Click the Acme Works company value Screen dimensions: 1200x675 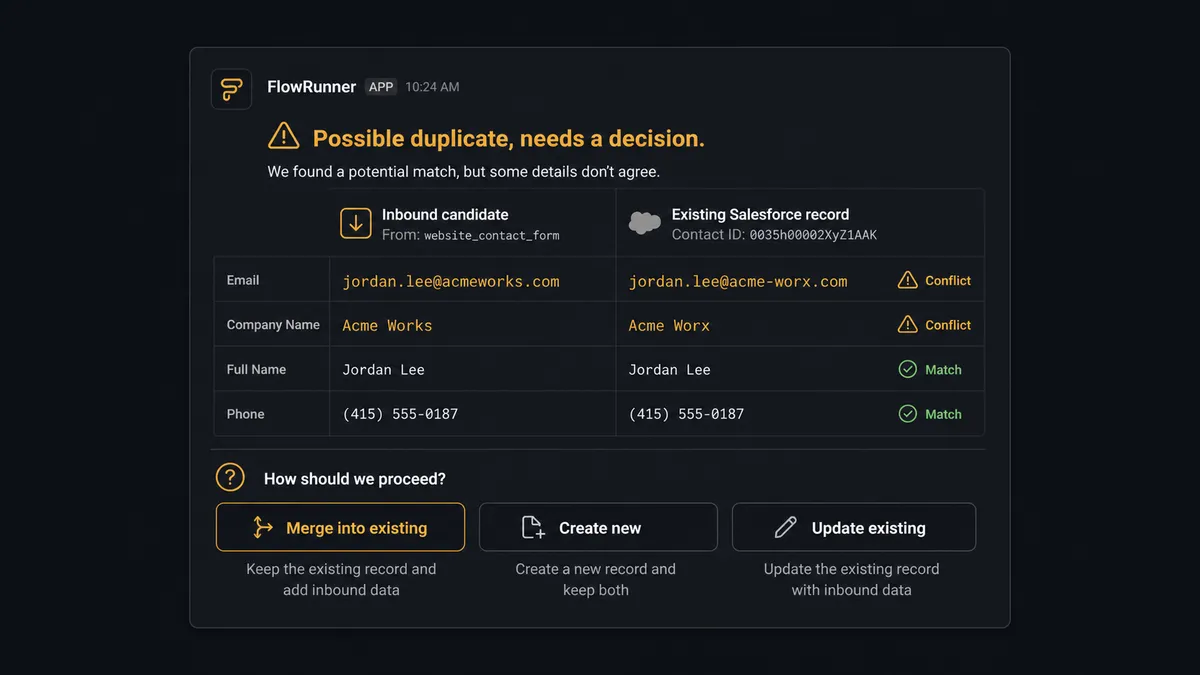tap(387, 325)
